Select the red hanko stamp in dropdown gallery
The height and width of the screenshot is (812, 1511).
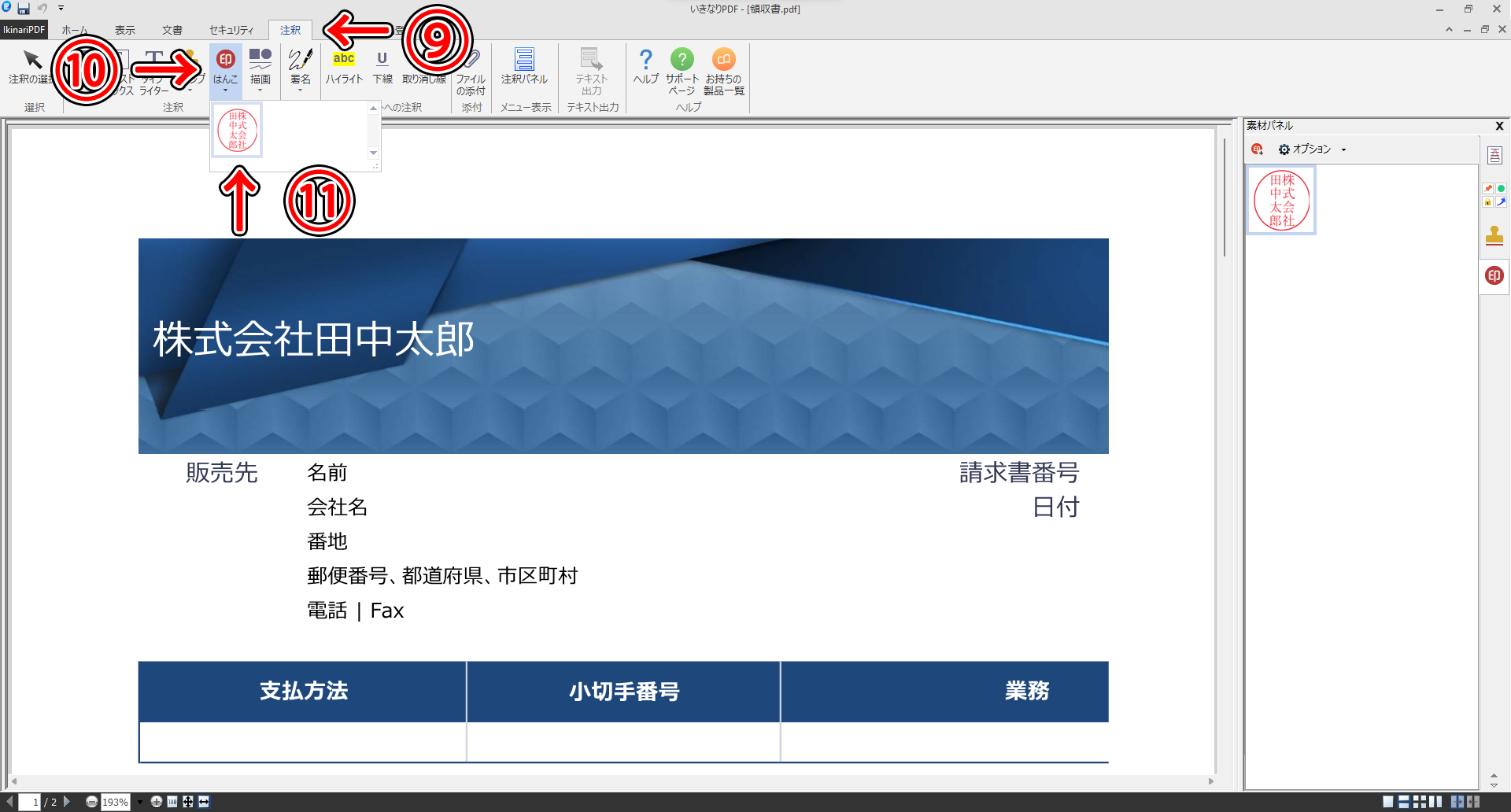click(x=238, y=131)
